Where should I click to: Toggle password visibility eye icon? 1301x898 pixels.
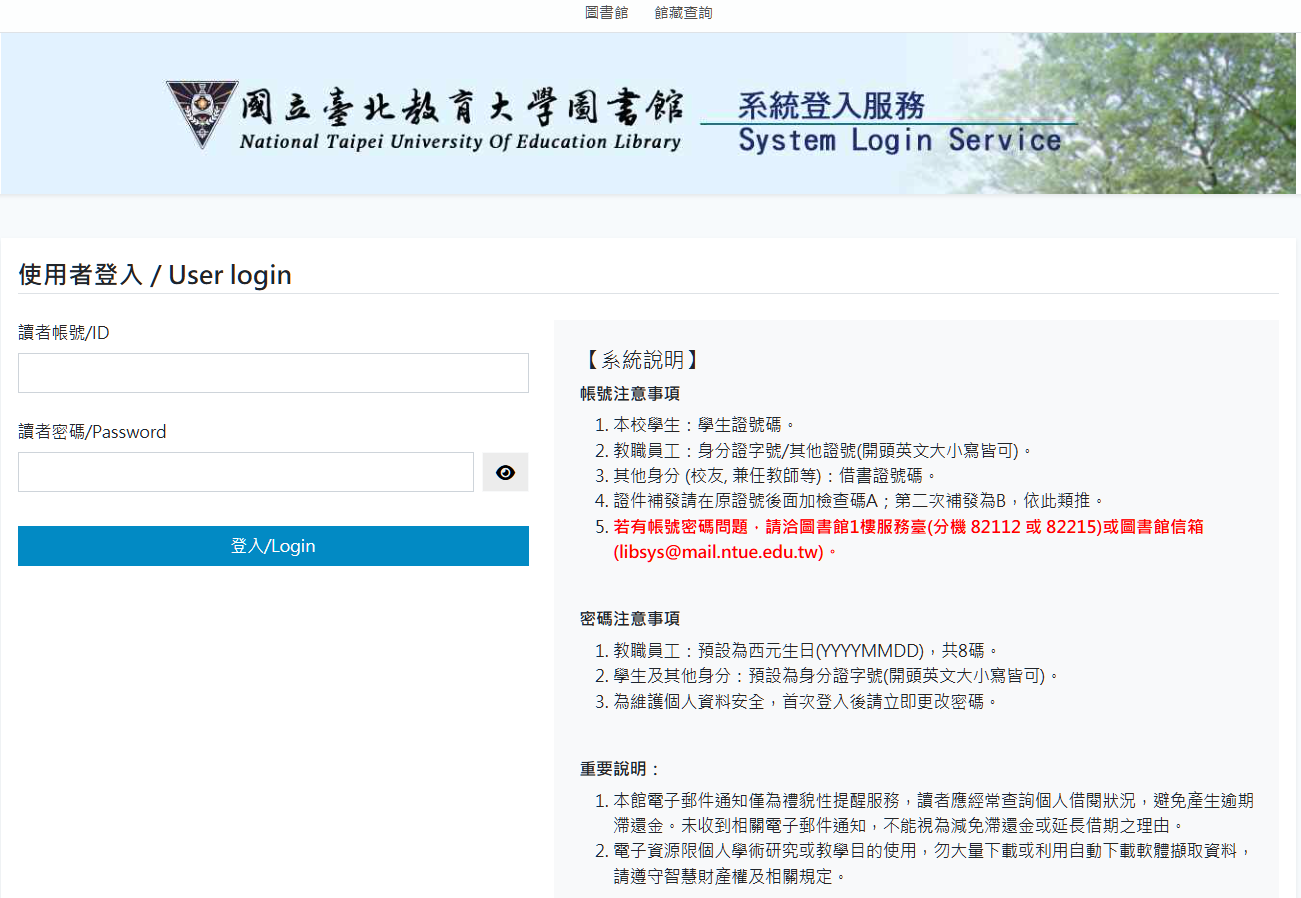coord(505,472)
